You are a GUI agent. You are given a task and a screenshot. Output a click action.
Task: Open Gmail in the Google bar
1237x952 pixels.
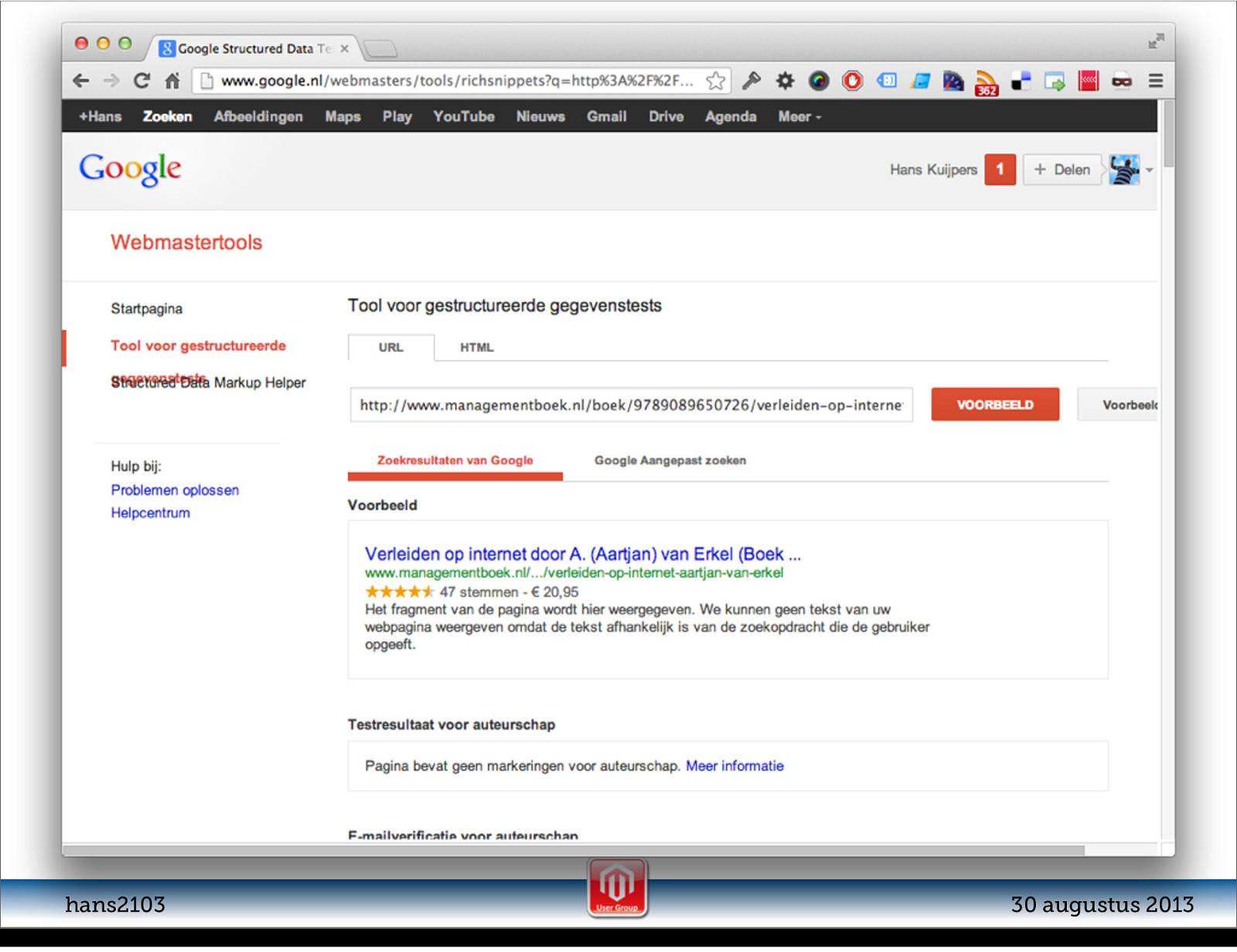[x=606, y=117]
